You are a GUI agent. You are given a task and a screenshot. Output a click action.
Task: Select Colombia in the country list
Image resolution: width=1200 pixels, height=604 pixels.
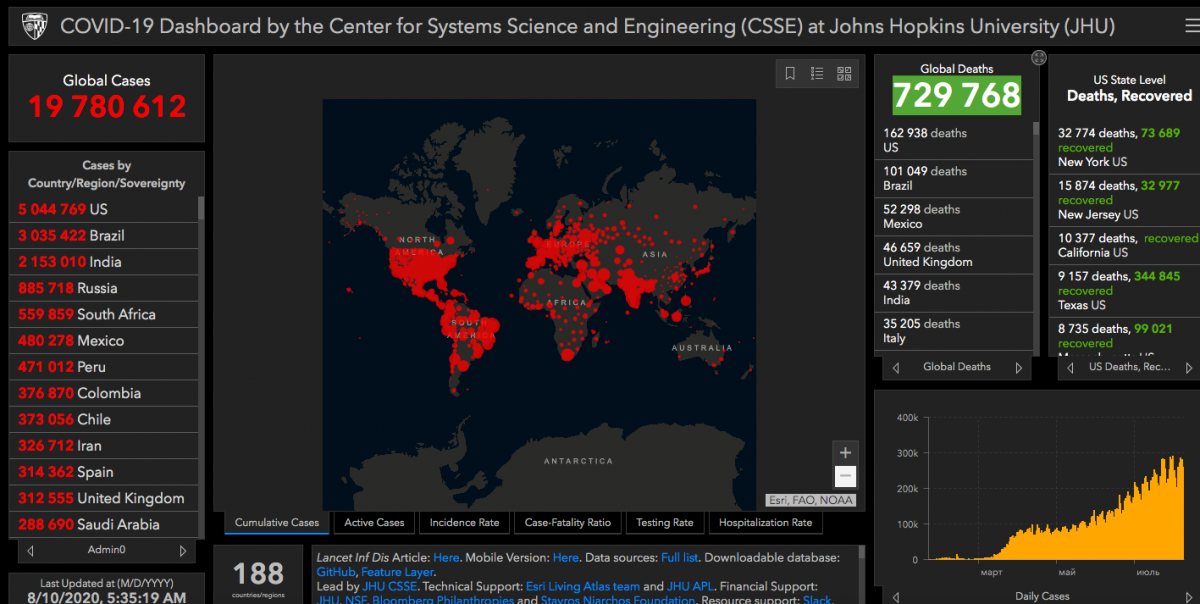click(104, 393)
